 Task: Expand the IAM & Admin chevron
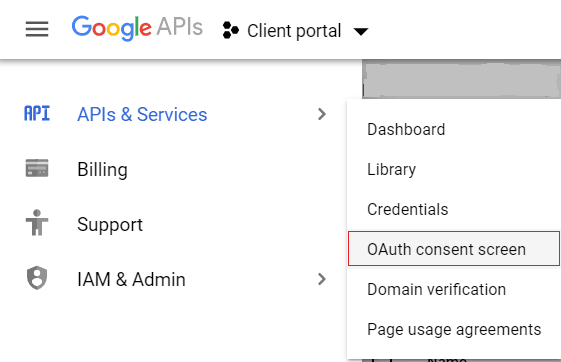322,279
